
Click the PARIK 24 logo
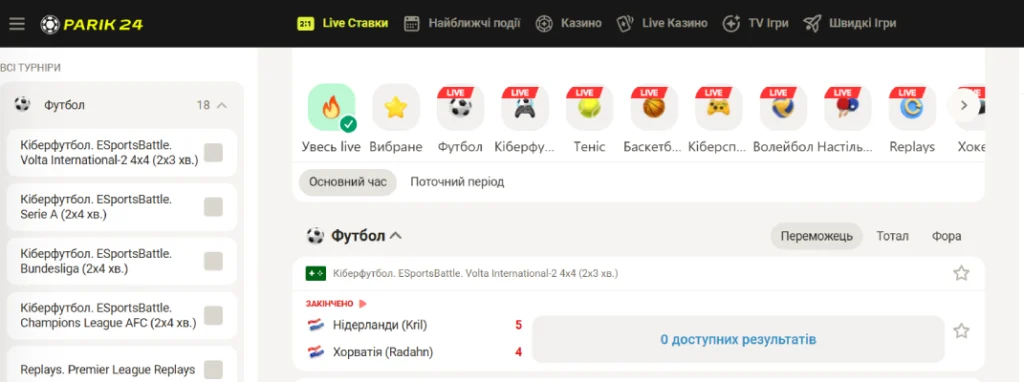pos(91,24)
